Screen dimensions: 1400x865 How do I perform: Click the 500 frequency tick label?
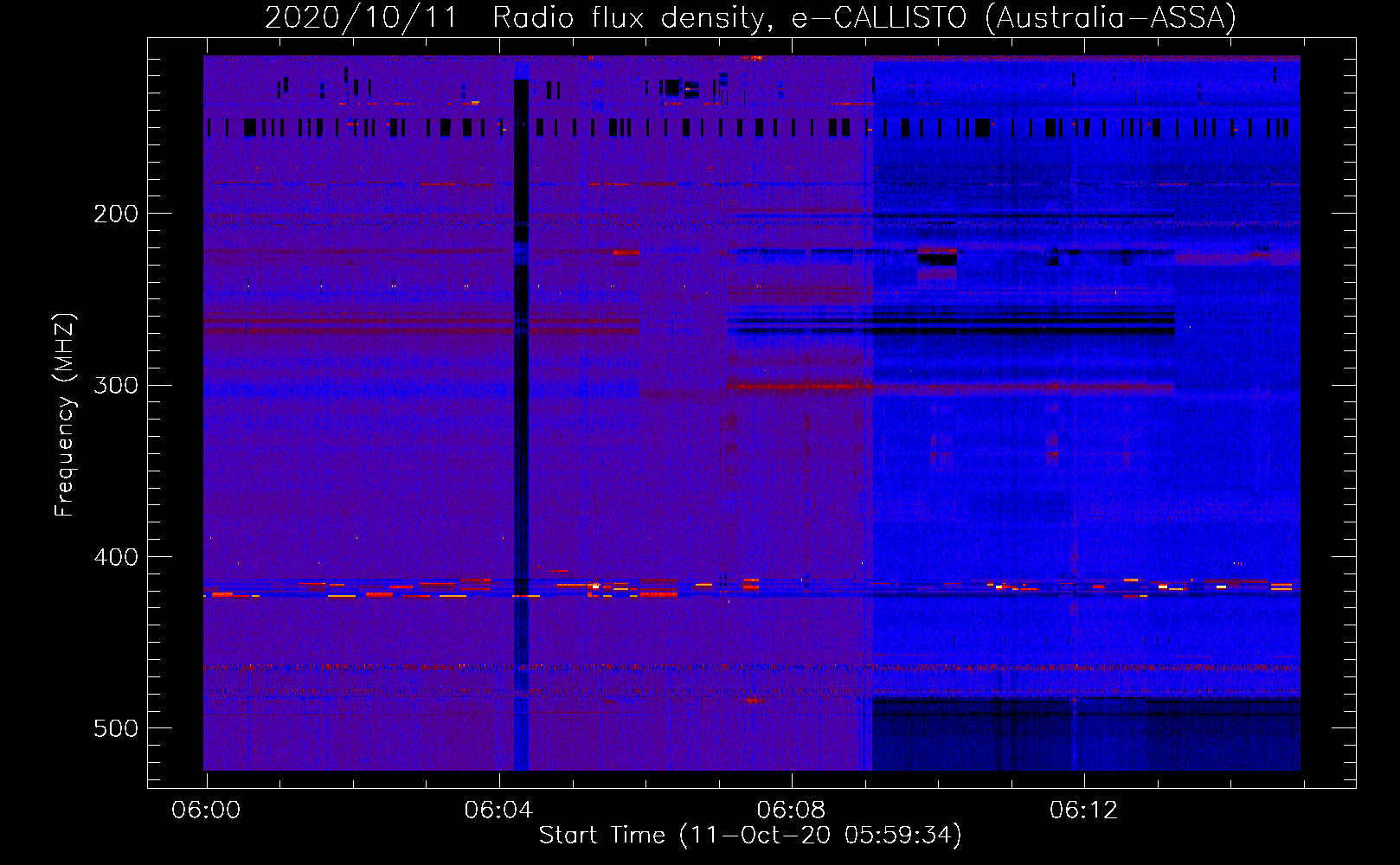click(x=116, y=728)
